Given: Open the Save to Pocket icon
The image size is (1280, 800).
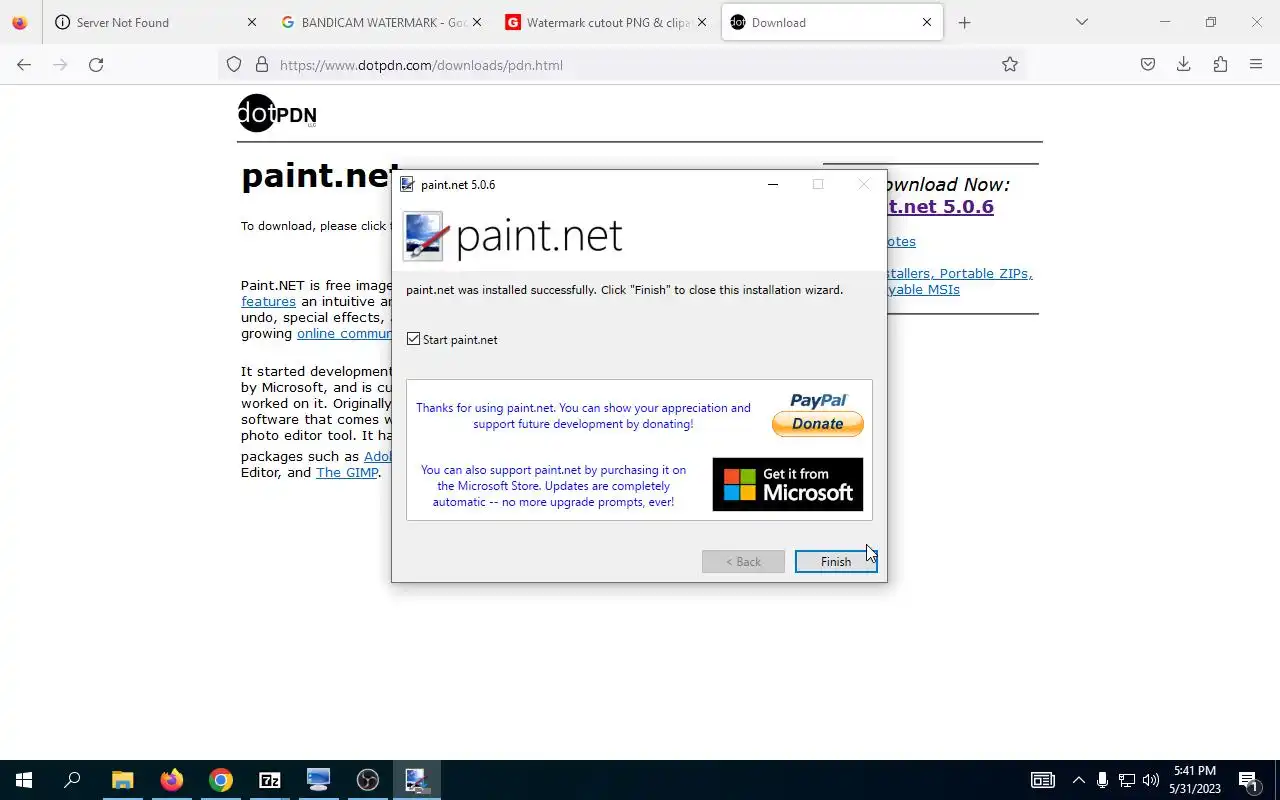Looking at the screenshot, I should coord(1148,65).
